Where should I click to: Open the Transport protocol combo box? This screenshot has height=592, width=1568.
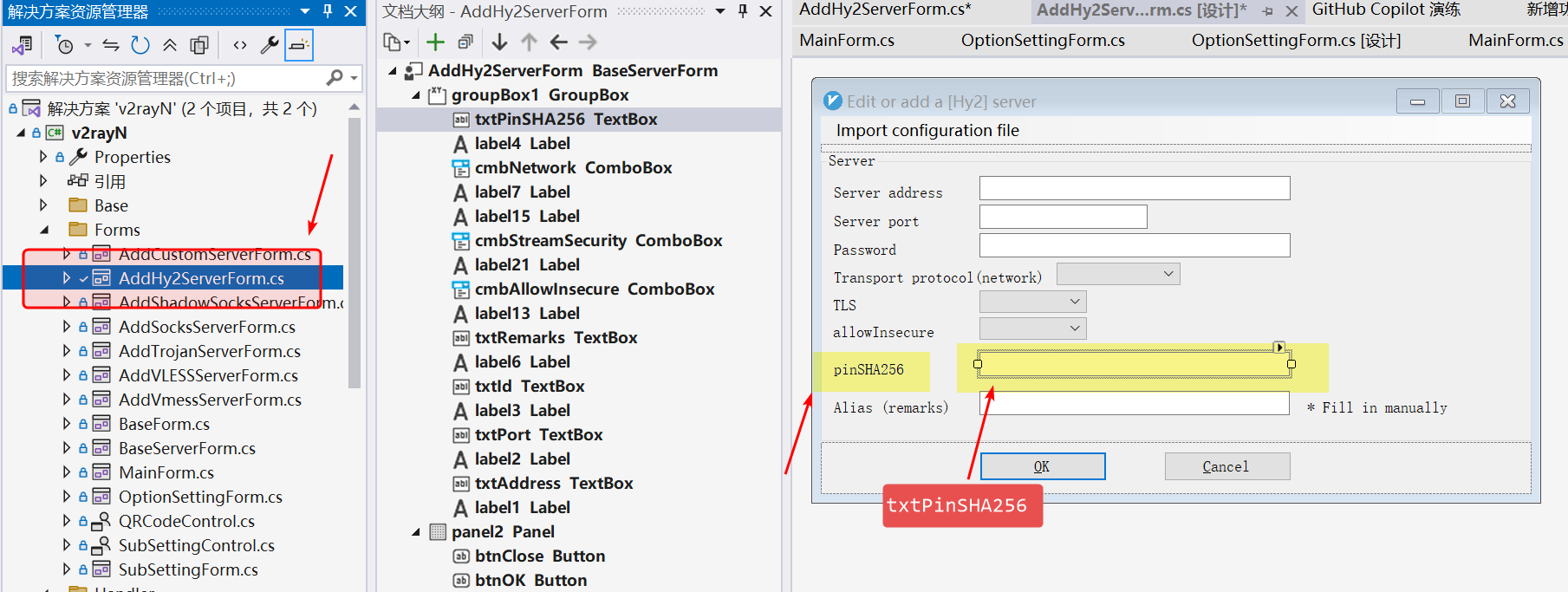(x=1118, y=275)
